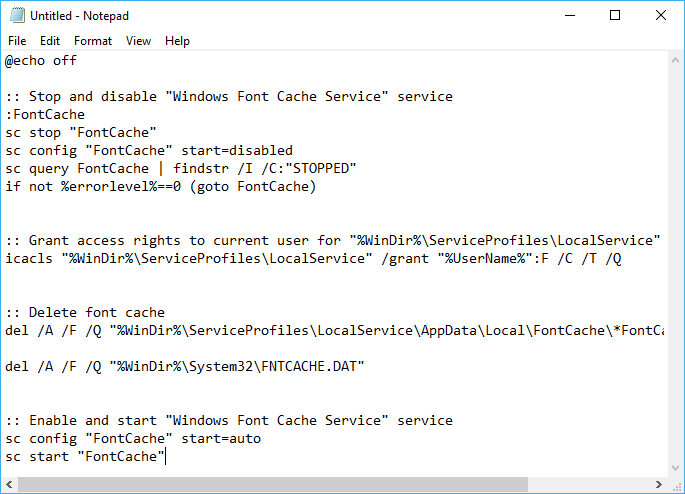Click the horizontal scrollbar thumb
Viewport: 685px width, 494px height.
[x=273, y=484]
